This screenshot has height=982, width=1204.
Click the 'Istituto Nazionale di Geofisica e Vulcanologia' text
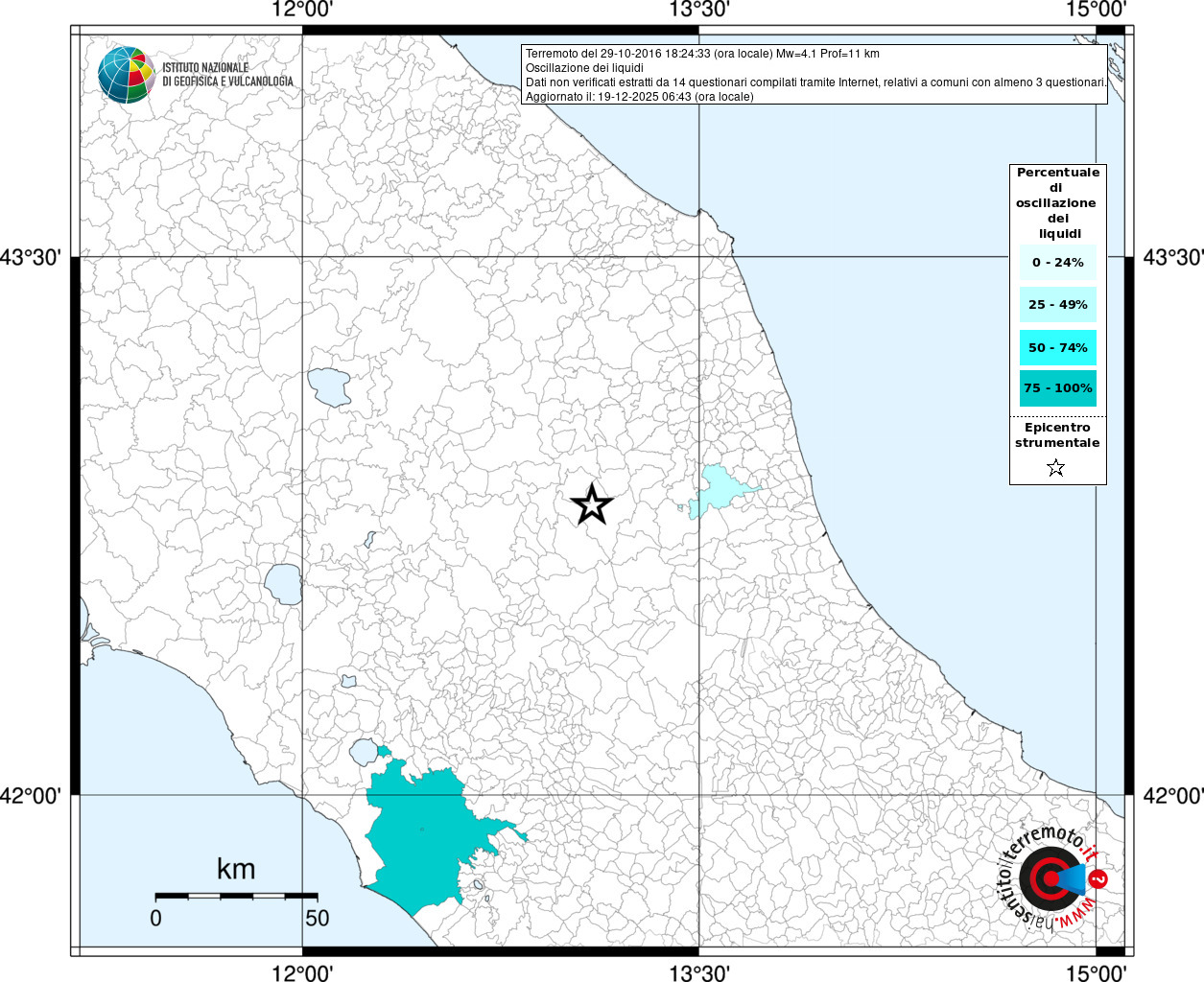[227, 75]
